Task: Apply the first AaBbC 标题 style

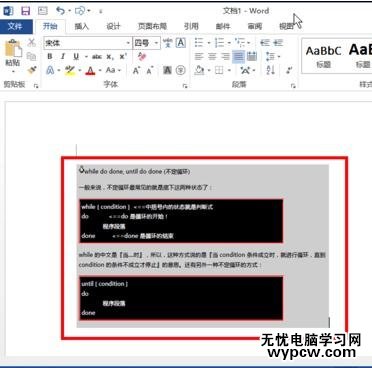Action: tap(324, 56)
